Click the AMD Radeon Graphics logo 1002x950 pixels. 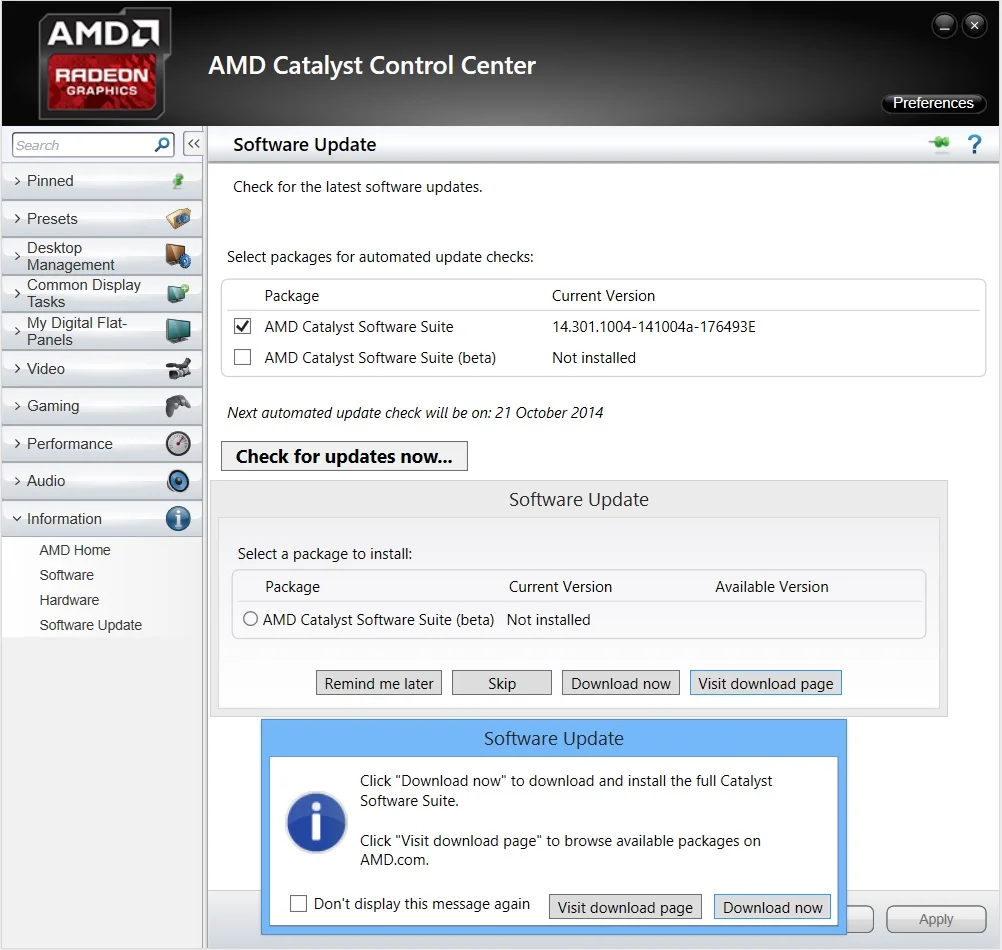tap(104, 64)
